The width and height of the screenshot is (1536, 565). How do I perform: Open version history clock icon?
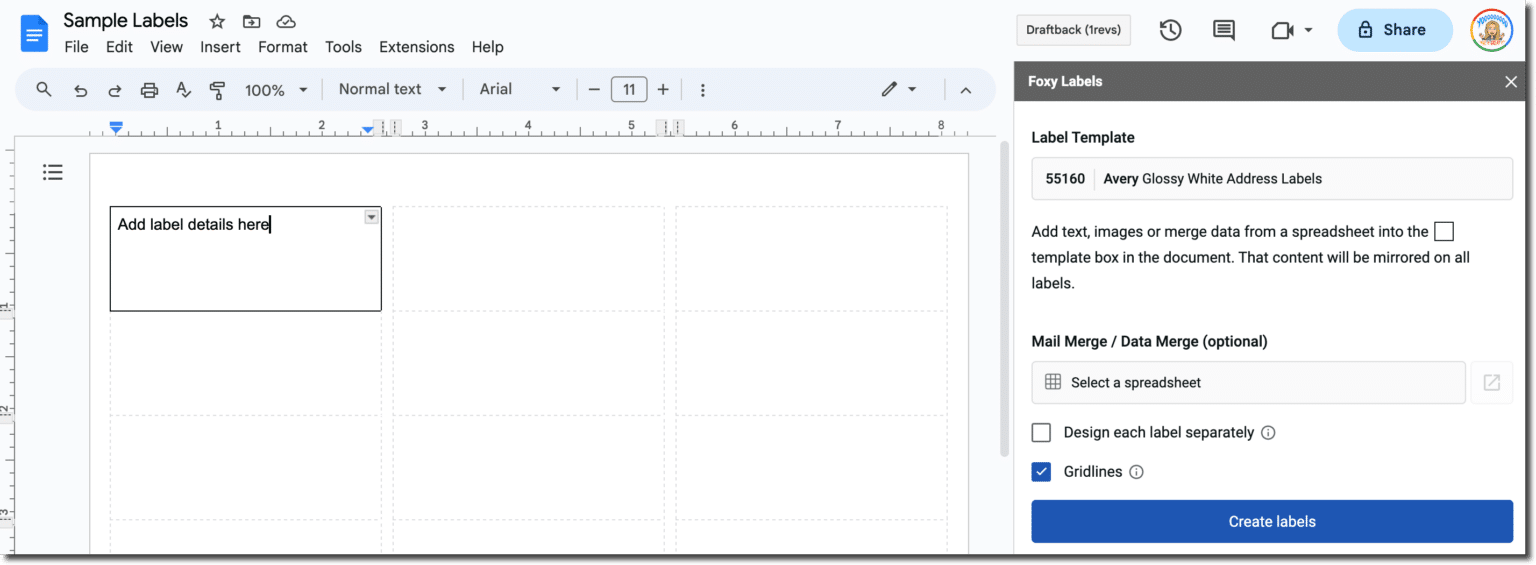tap(1170, 30)
